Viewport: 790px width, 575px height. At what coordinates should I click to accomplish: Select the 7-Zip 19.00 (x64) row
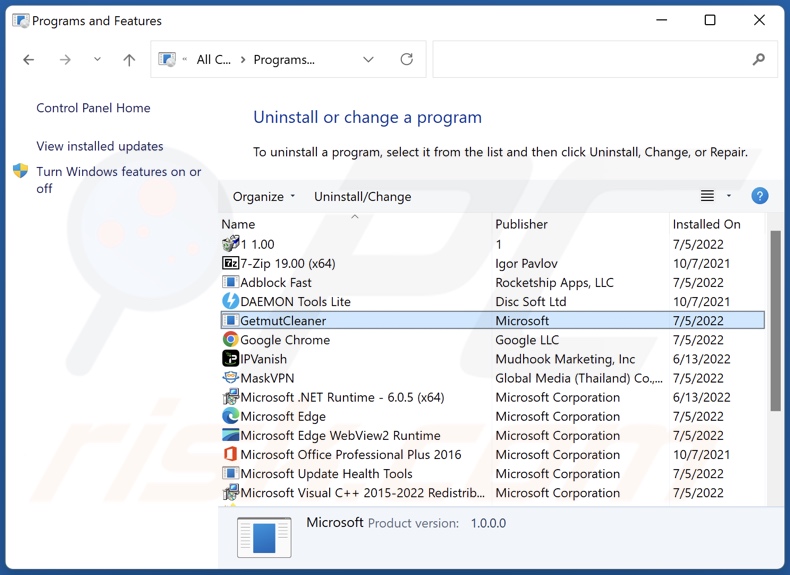[x=492, y=263]
